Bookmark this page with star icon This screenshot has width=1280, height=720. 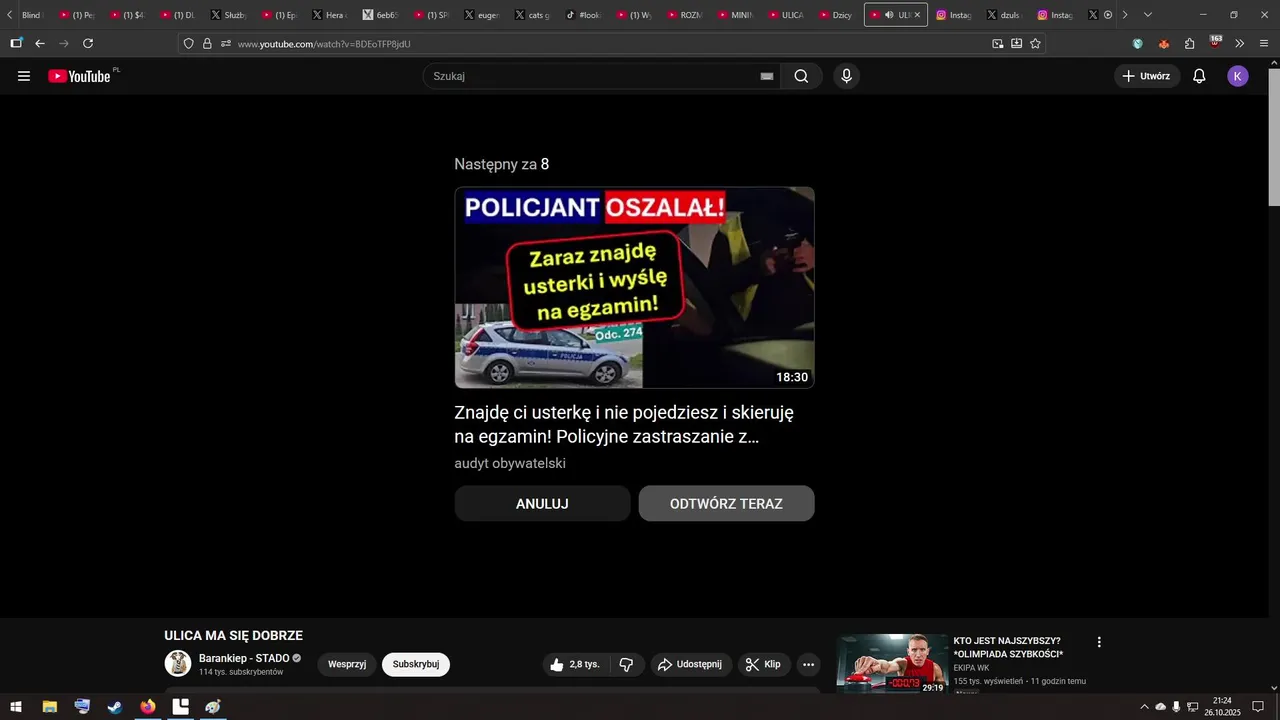[1035, 43]
